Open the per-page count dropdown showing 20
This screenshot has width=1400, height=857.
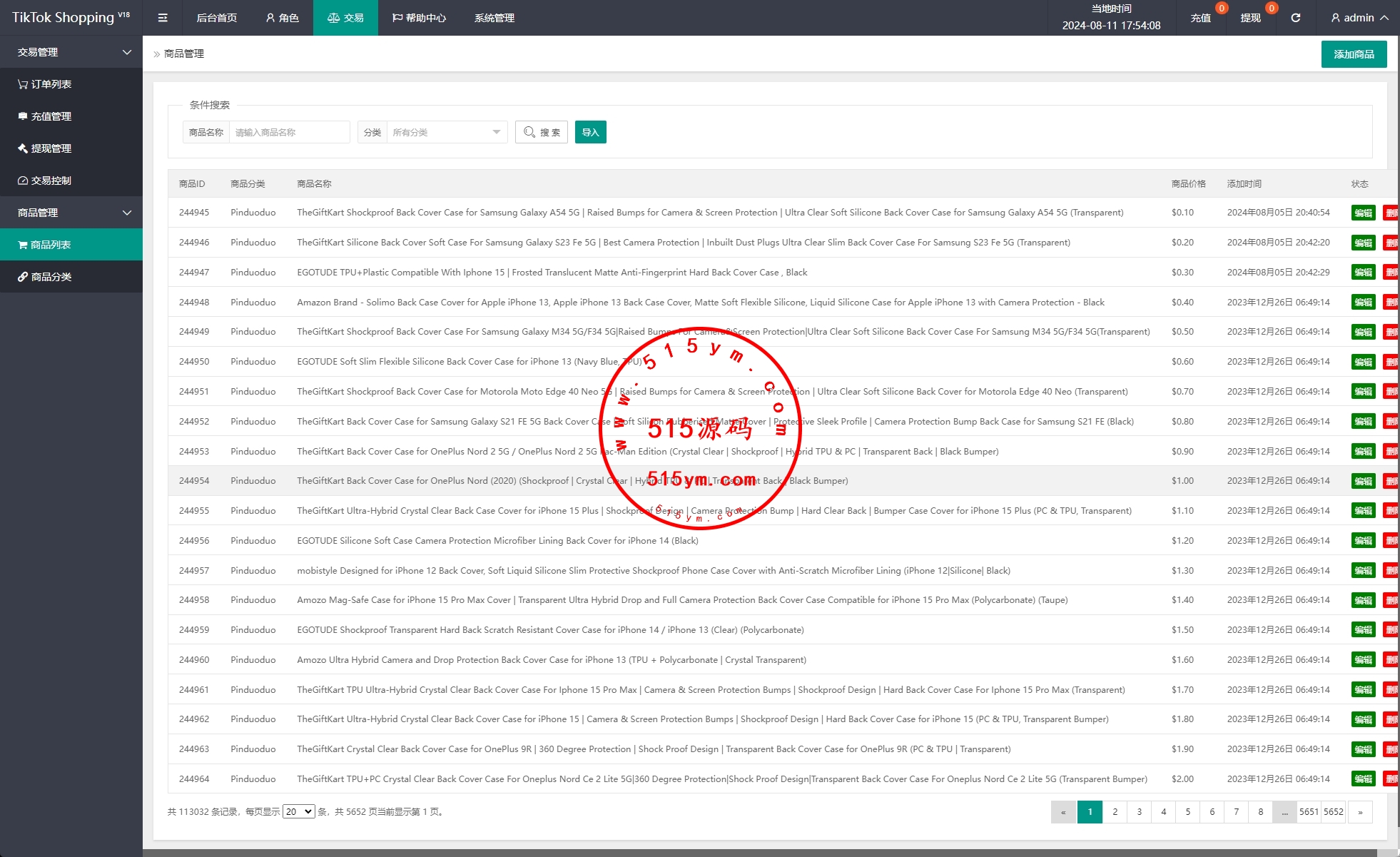tap(298, 811)
